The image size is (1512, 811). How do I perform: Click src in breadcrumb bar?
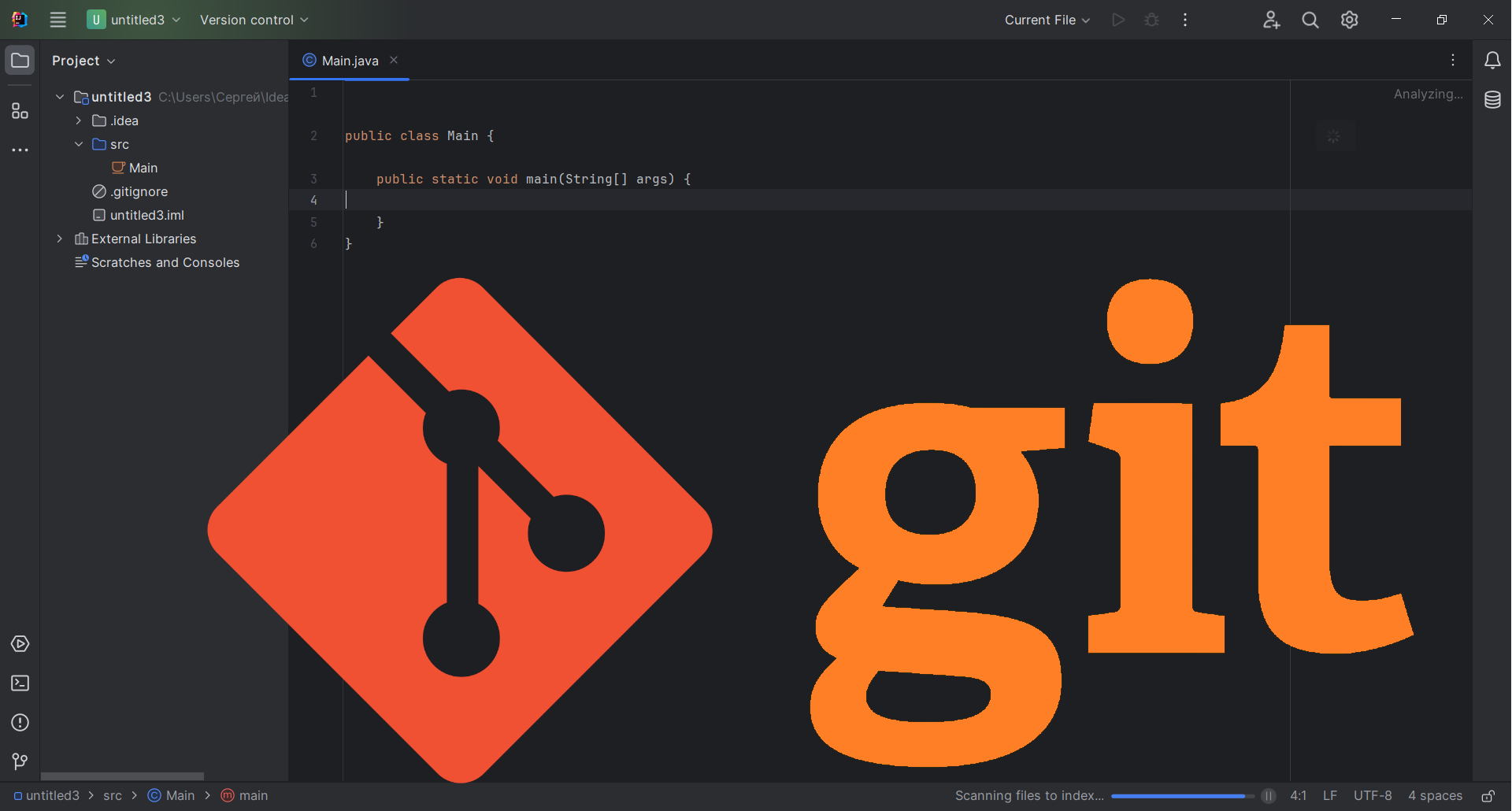pos(113,796)
